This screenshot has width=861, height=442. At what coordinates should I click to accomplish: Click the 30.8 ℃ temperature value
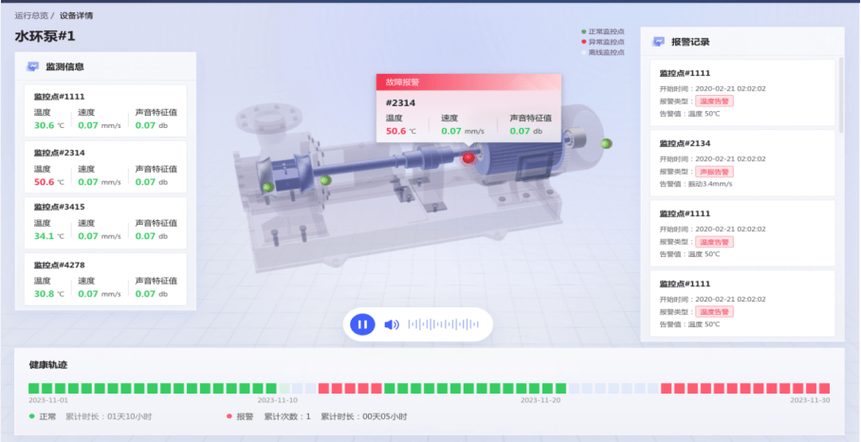(49, 294)
